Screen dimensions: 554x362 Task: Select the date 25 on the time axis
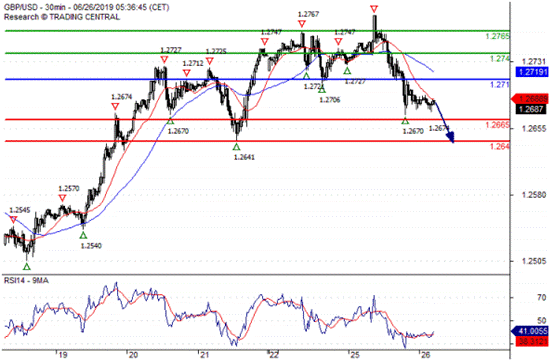click(354, 355)
